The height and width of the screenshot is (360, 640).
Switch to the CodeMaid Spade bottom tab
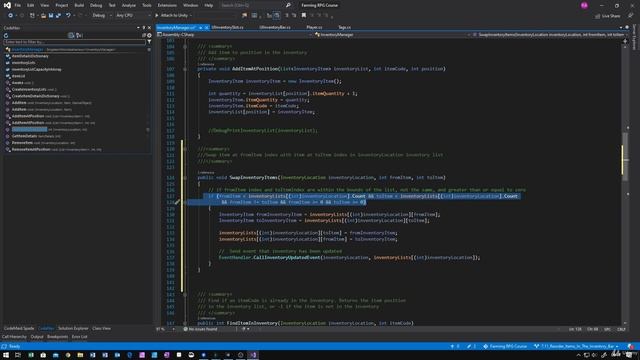pyautogui.click(x=19, y=328)
